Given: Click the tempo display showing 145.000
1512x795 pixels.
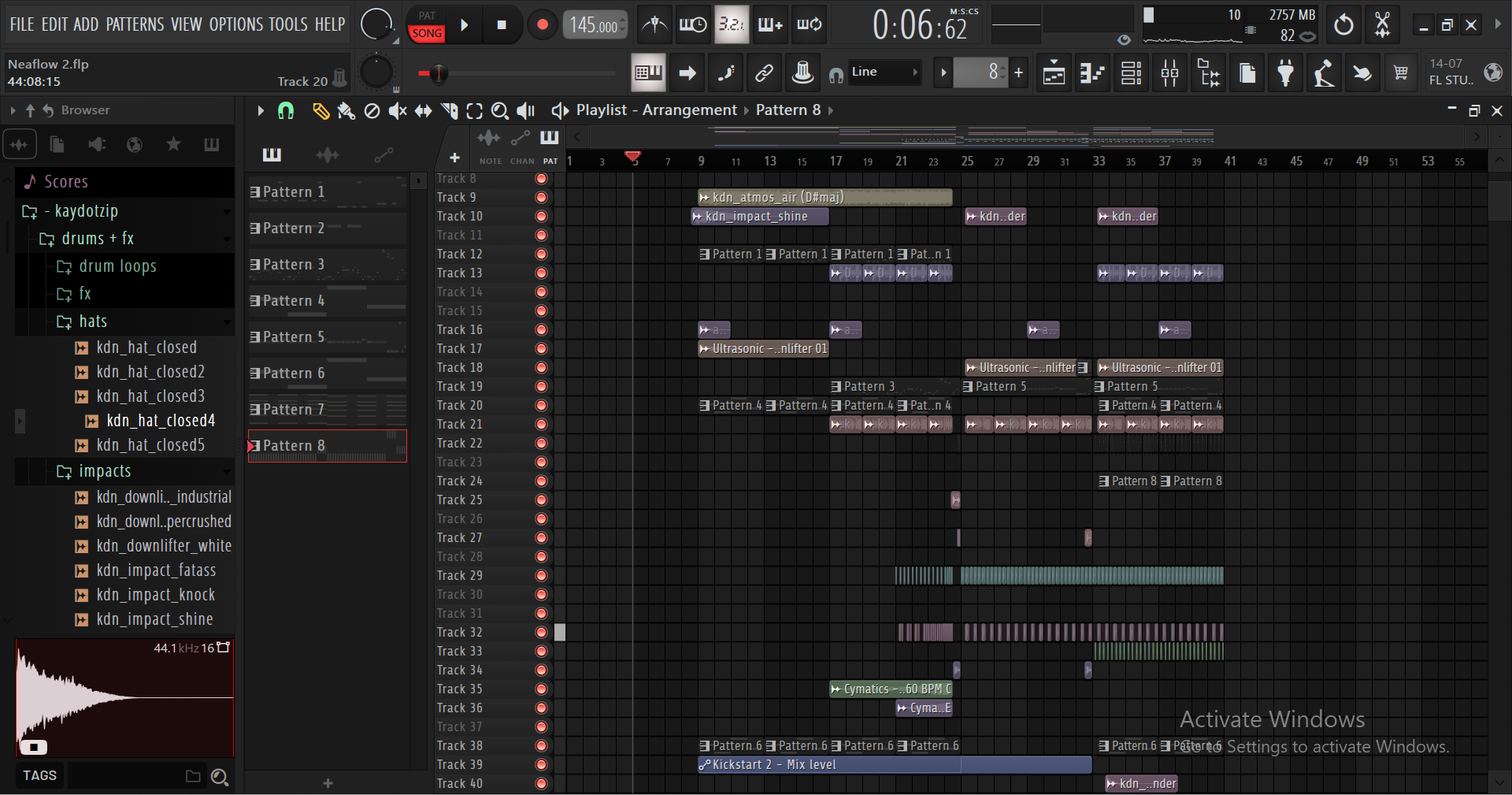Looking at the screenshot, I should [594, 25].
